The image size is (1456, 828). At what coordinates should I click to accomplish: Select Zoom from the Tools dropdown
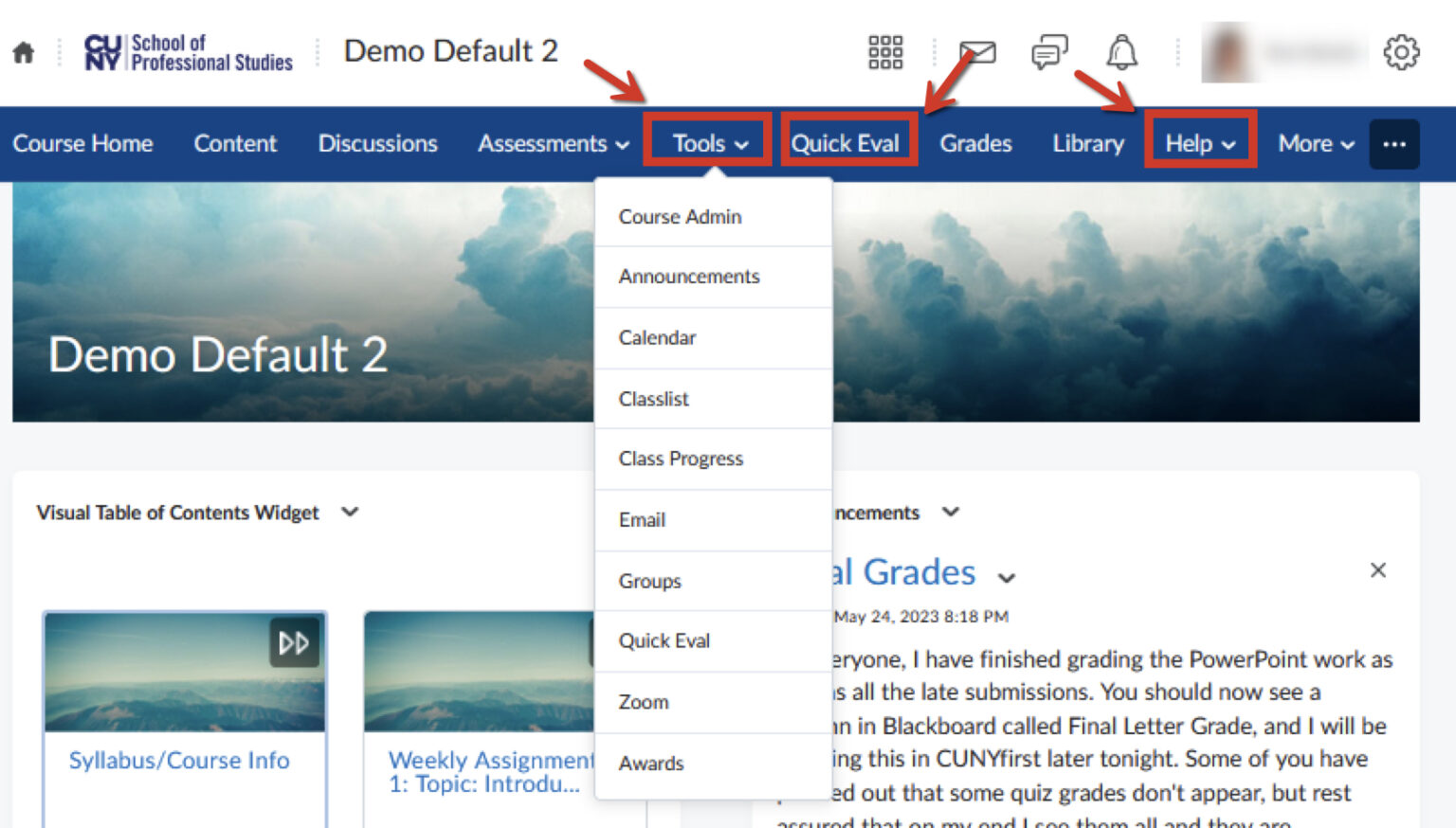click(x=644, y=702)
